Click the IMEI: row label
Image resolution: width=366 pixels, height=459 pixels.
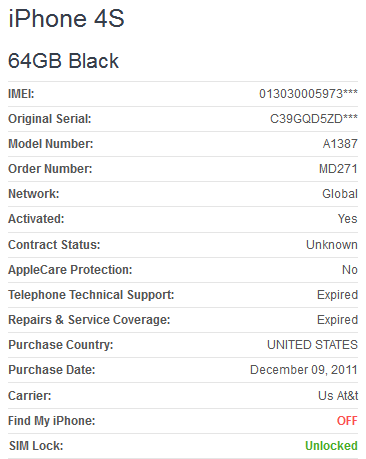pyautogui.click(x=21, y=94)
